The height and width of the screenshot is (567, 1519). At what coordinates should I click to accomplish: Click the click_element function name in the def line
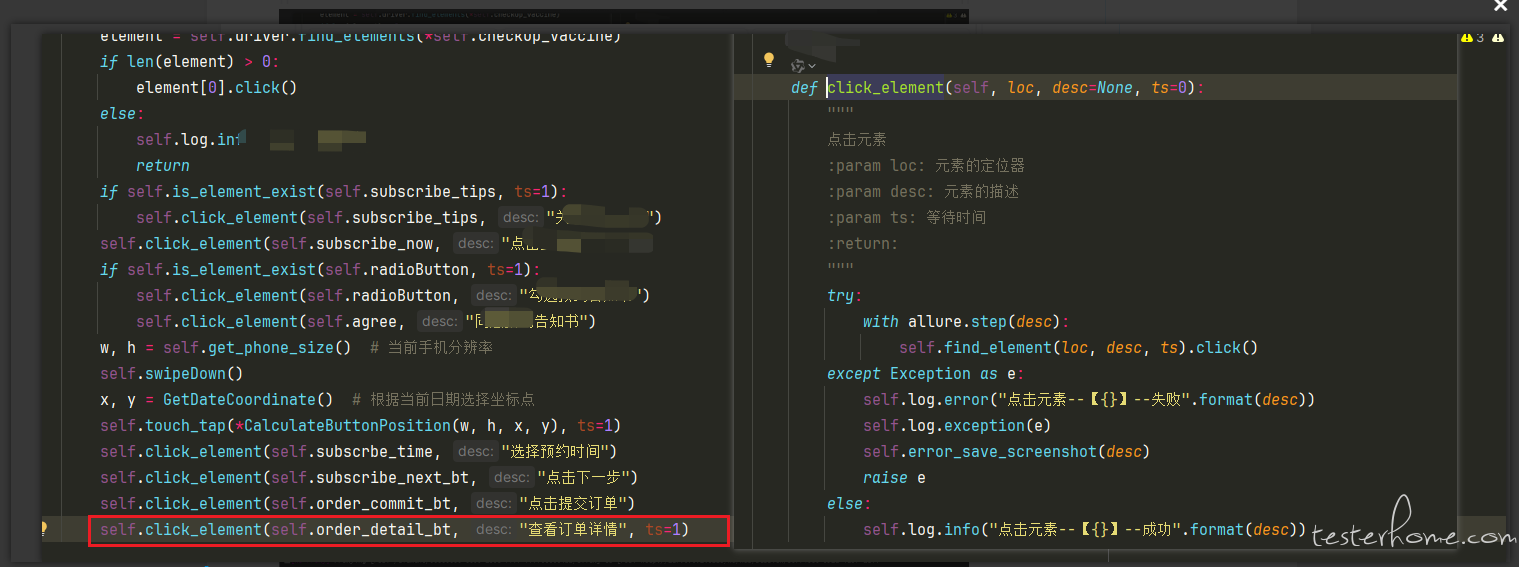click(x=886, y=88)
